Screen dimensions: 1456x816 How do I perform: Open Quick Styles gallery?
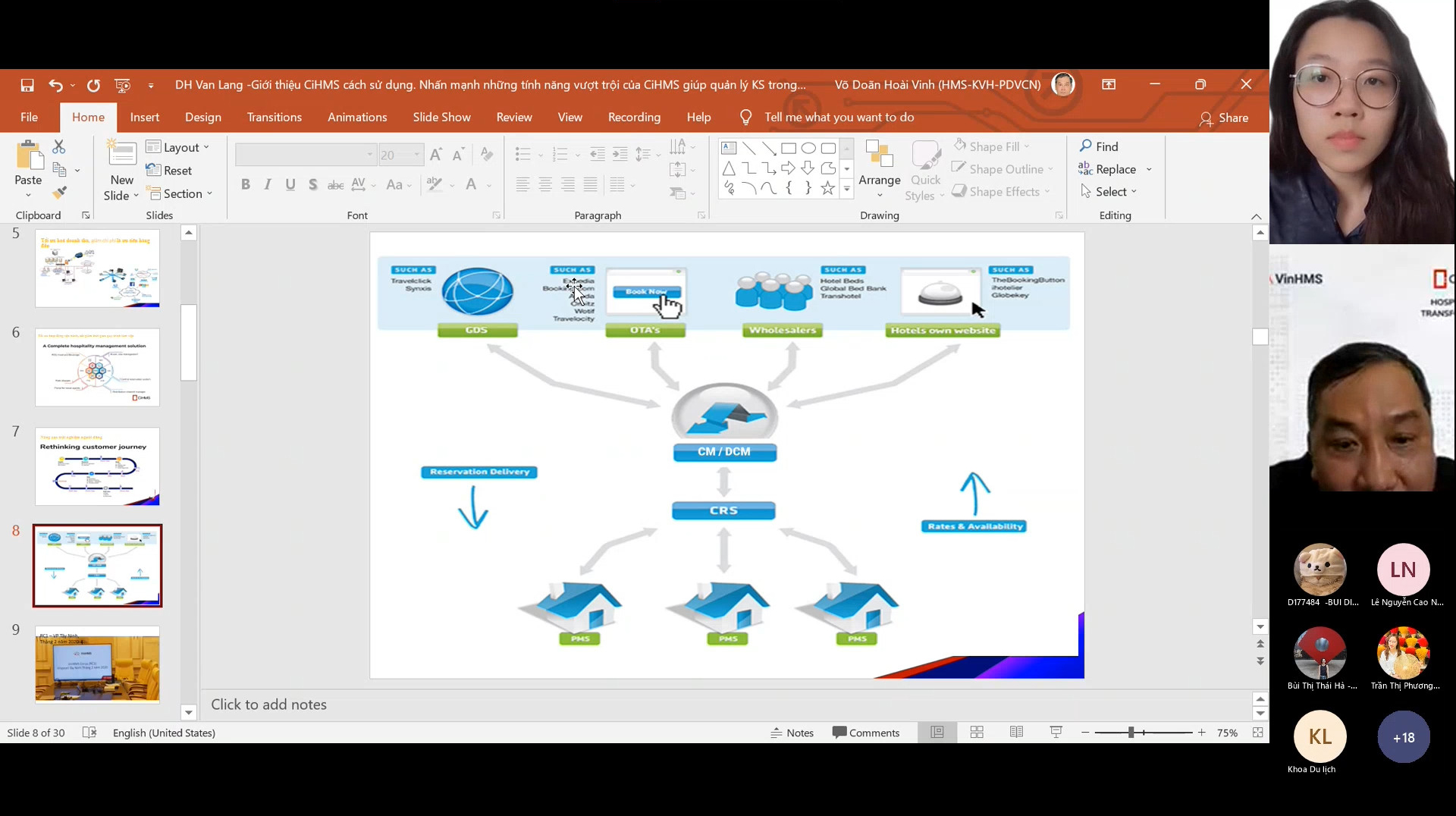925,171
